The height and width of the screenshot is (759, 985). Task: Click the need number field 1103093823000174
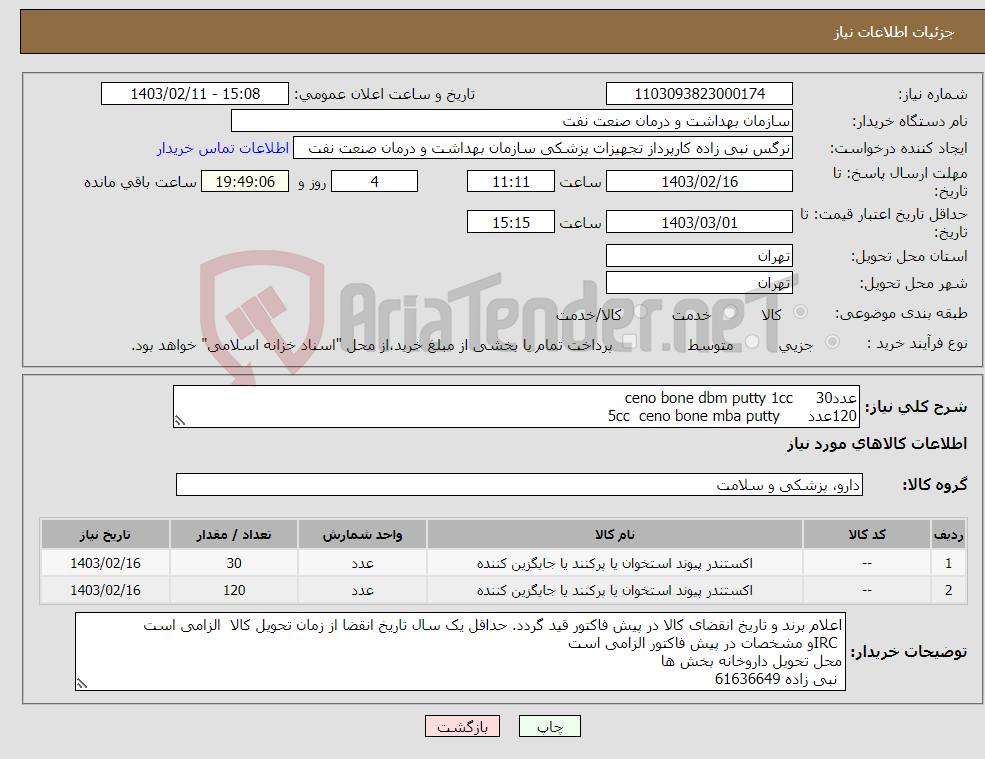pos(699,94)
